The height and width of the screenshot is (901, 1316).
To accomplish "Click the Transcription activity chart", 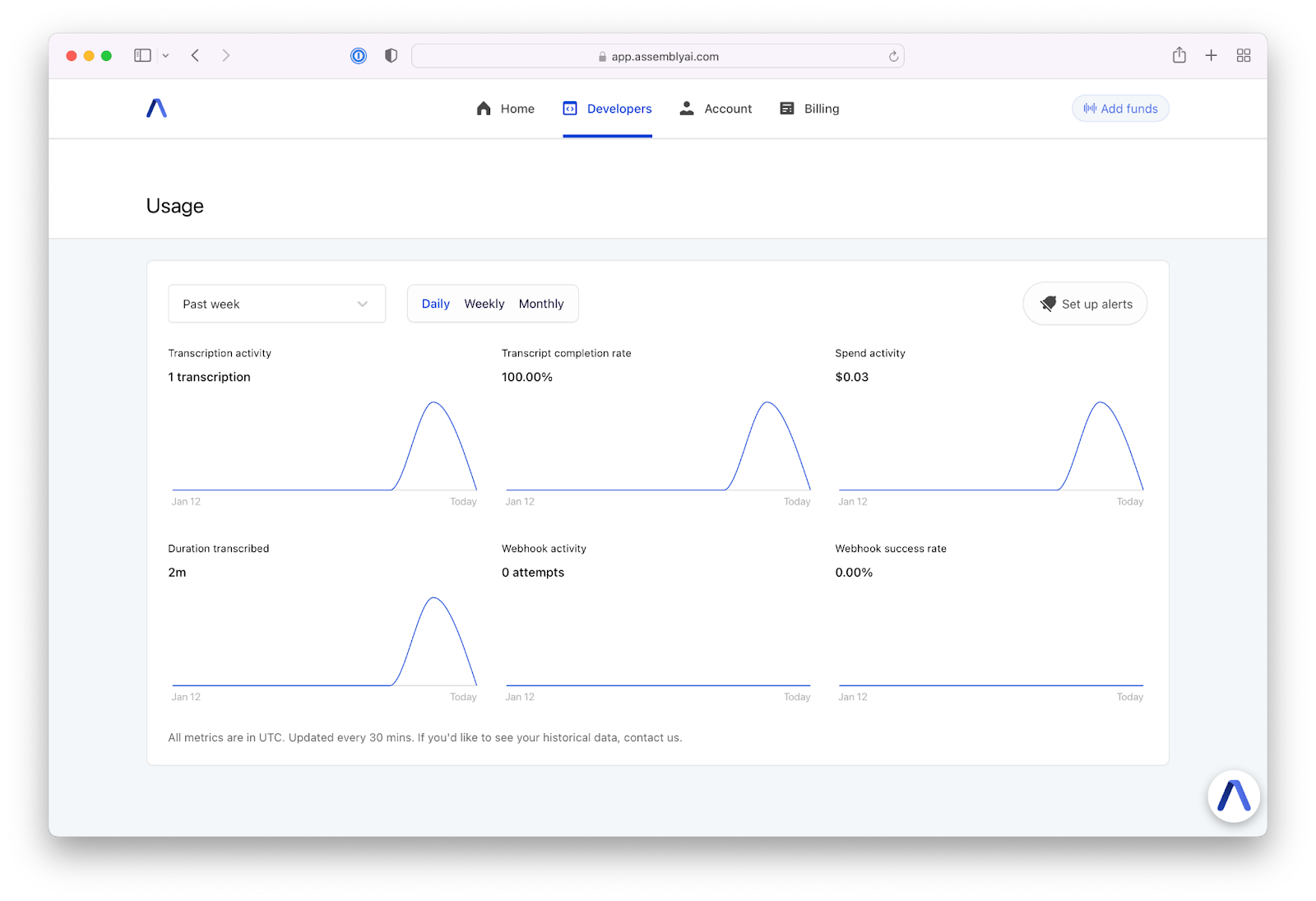I will 324,446.
